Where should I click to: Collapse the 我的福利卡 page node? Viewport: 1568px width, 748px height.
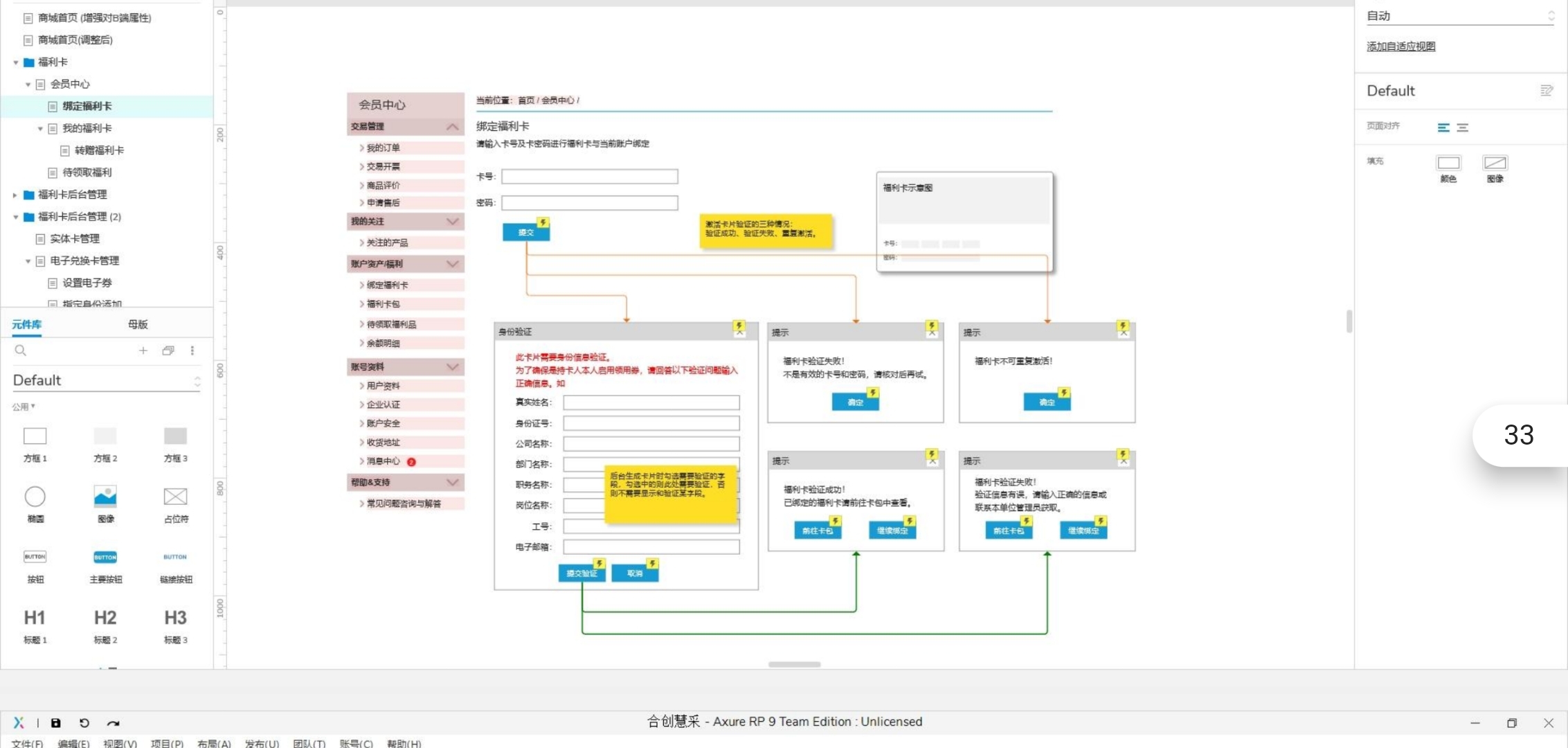click(41, 129)
